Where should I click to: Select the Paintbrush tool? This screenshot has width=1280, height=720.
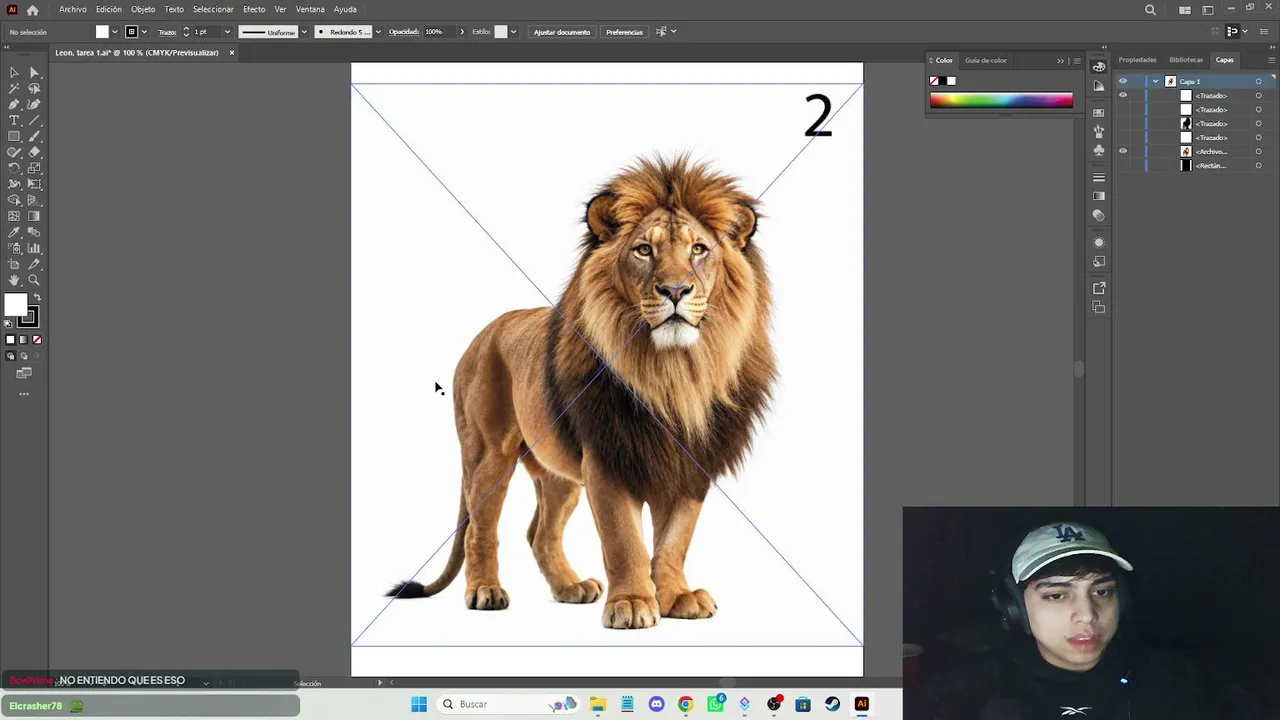click(34, 136)
